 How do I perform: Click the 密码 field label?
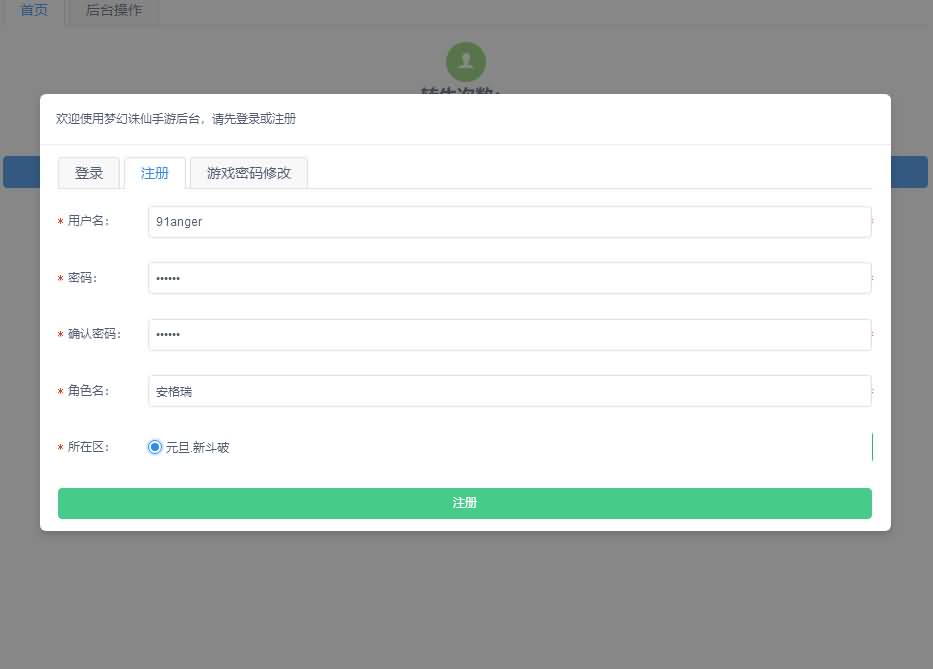82,278
